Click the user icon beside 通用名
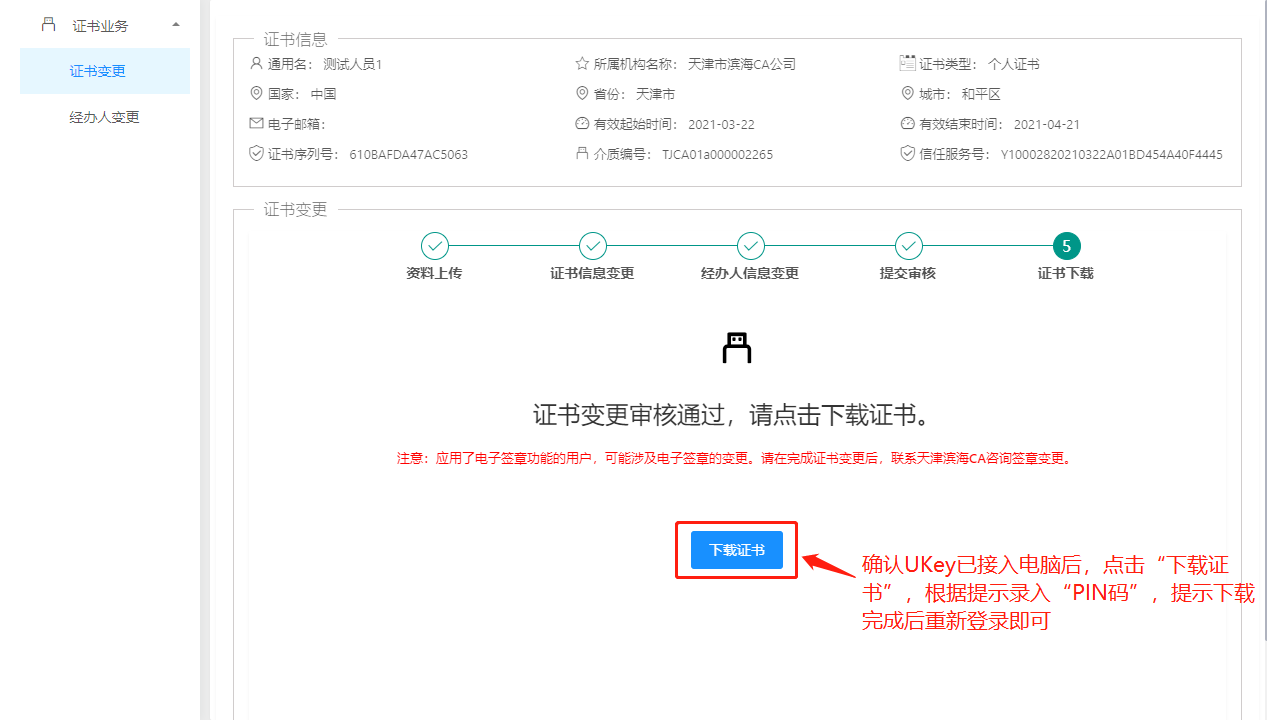The height and width of the screenshot is (720, 1267). pos(256,64)
